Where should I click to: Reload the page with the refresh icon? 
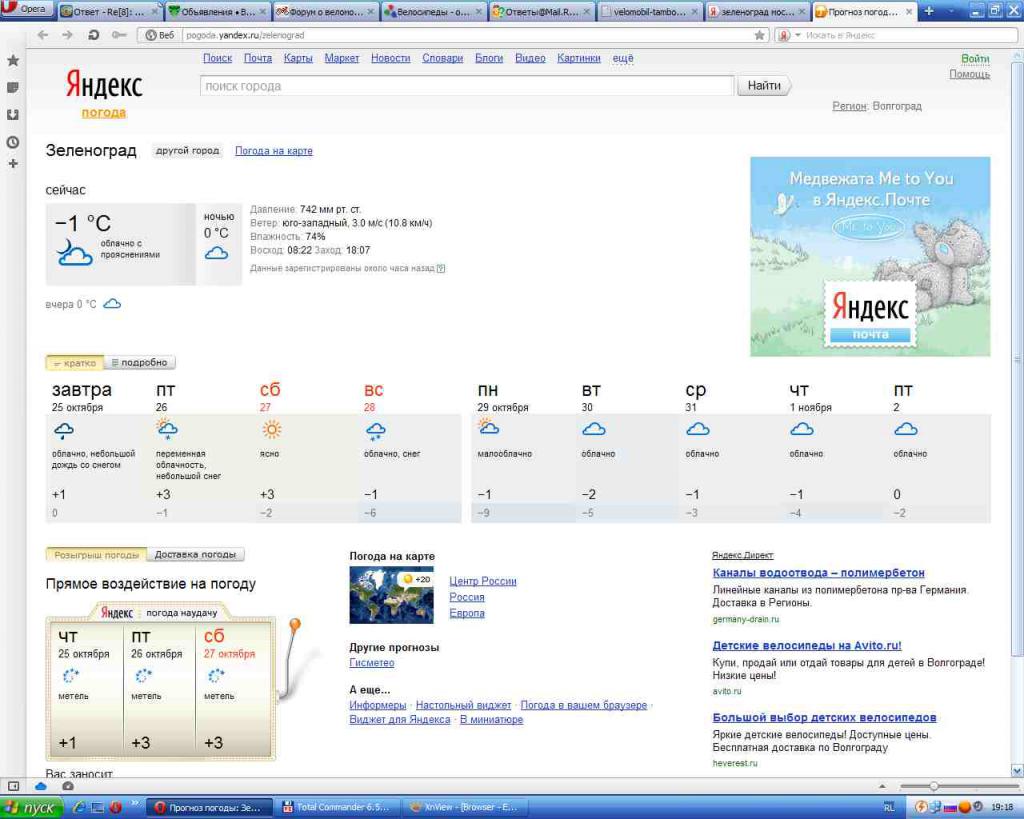click(x=93, y=35)
